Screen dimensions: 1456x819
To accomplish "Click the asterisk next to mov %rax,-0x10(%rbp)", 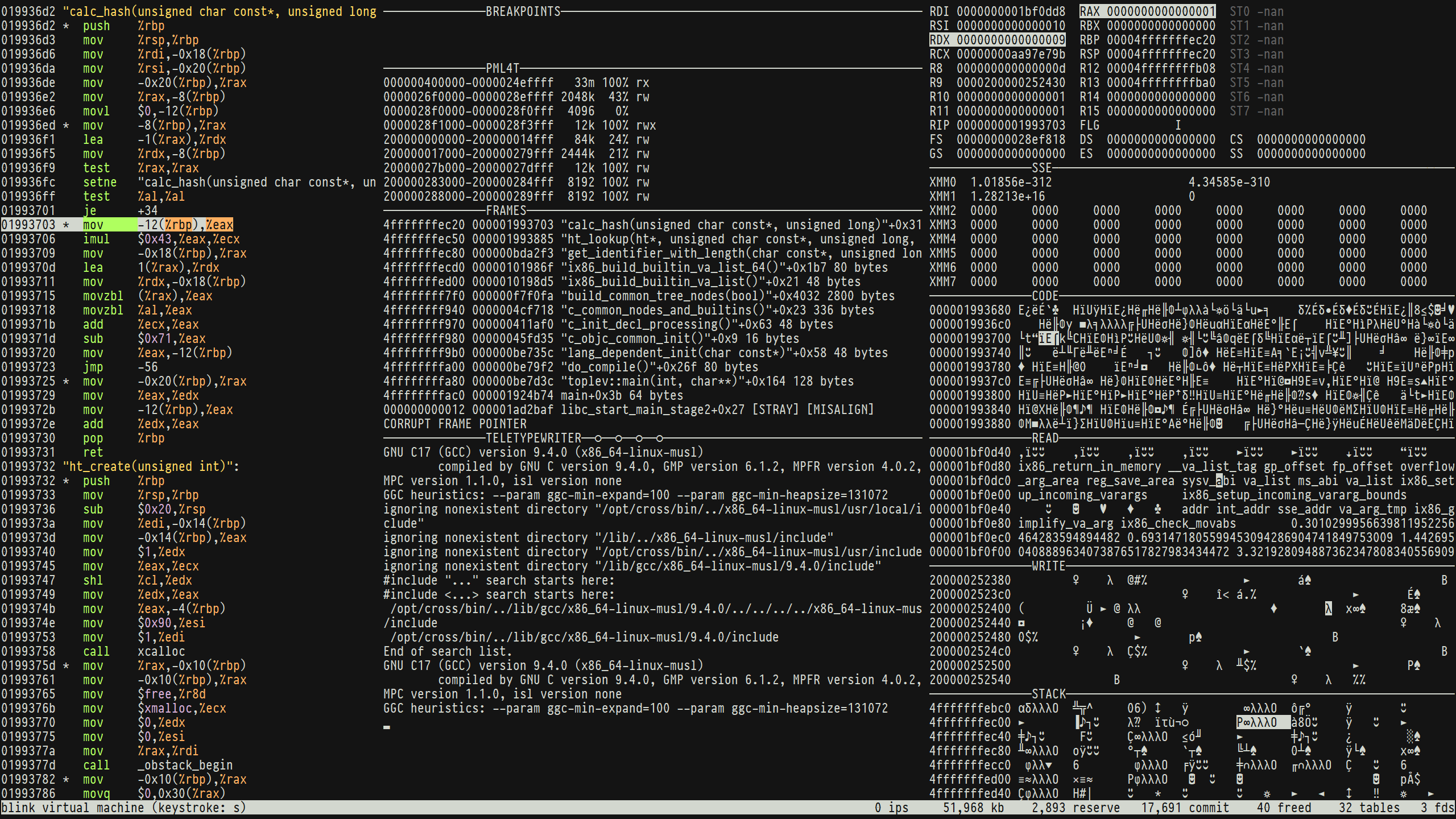I will pyautogui.click(x=67, y=665).
